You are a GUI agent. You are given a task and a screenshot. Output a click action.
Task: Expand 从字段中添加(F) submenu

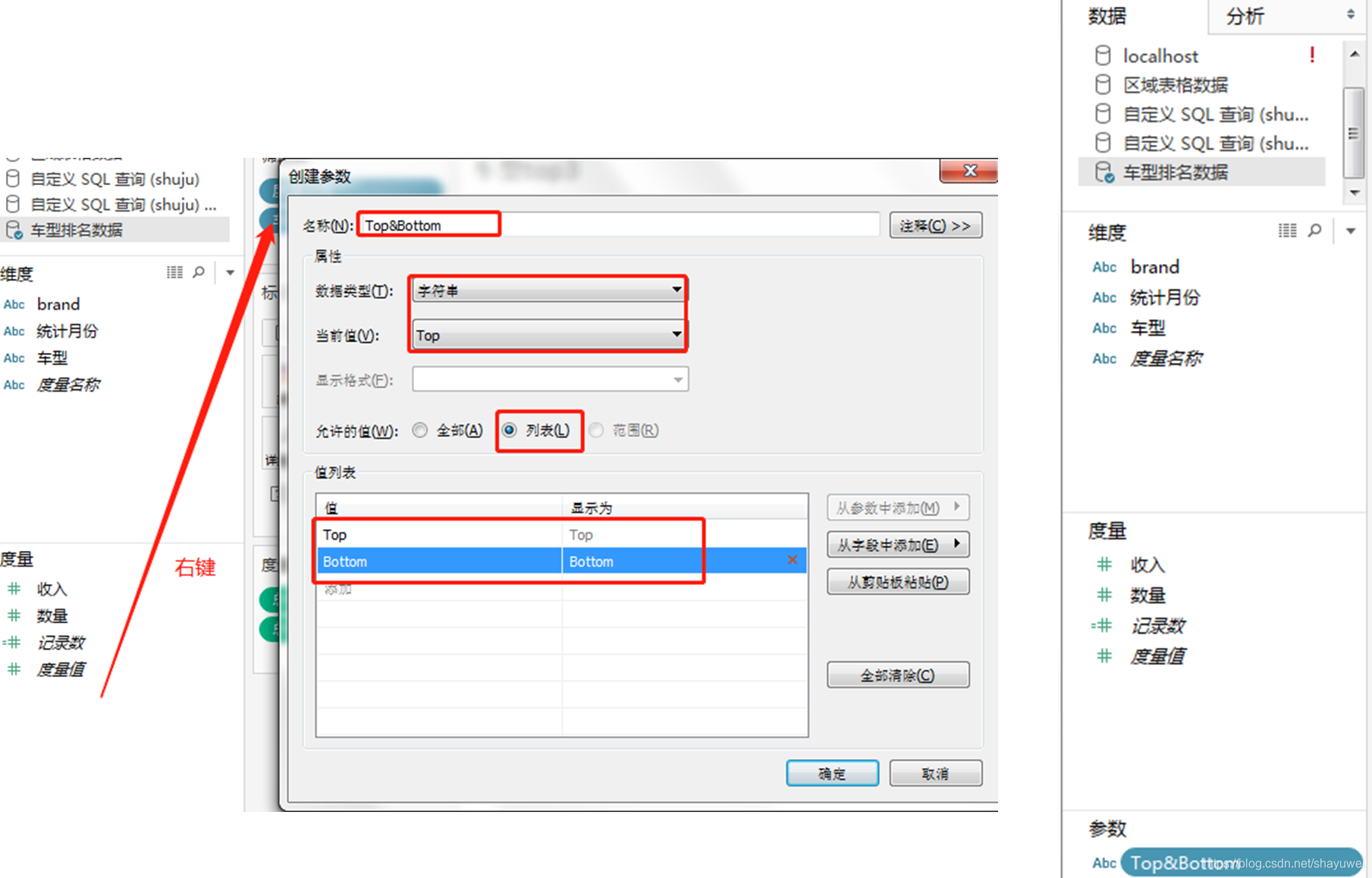898,544
